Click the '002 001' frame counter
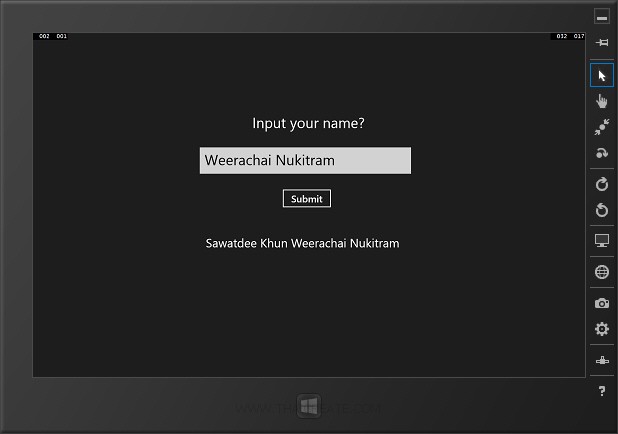618x434 pixels. 53,36
